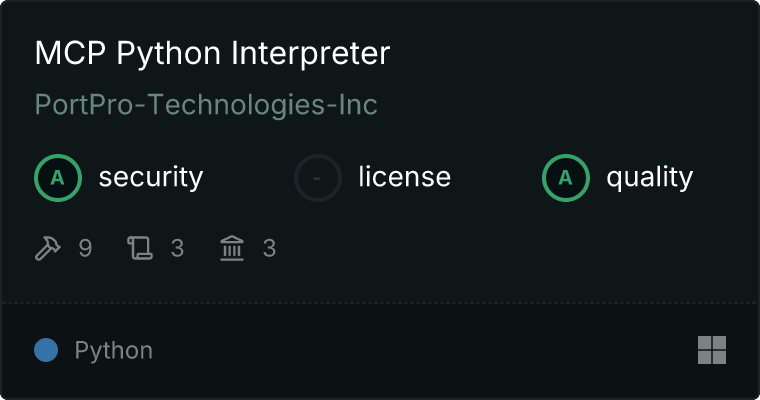Click the scroll prompts icon
The width and height of the screenshot is (760, 400).
(x=139, y=248)
